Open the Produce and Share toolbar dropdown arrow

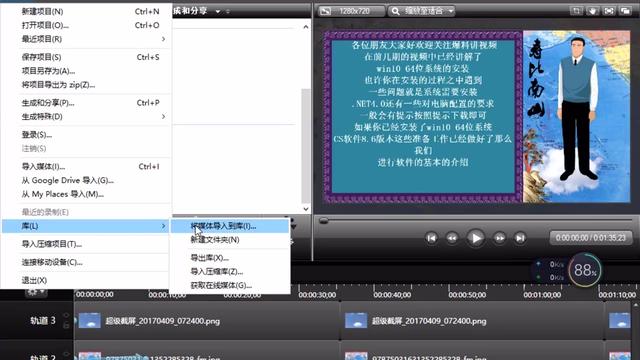[218, 11]
